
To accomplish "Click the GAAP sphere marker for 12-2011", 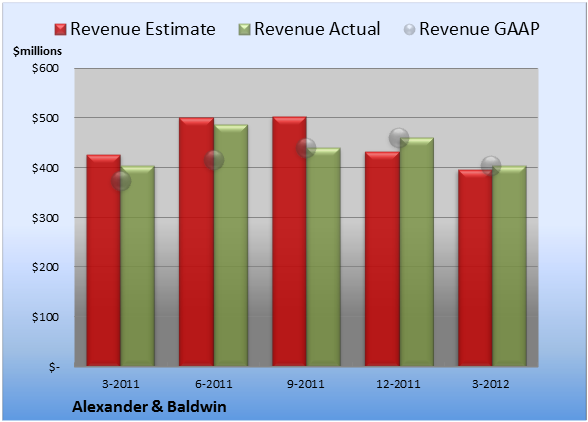I will (x=399, y=138).
